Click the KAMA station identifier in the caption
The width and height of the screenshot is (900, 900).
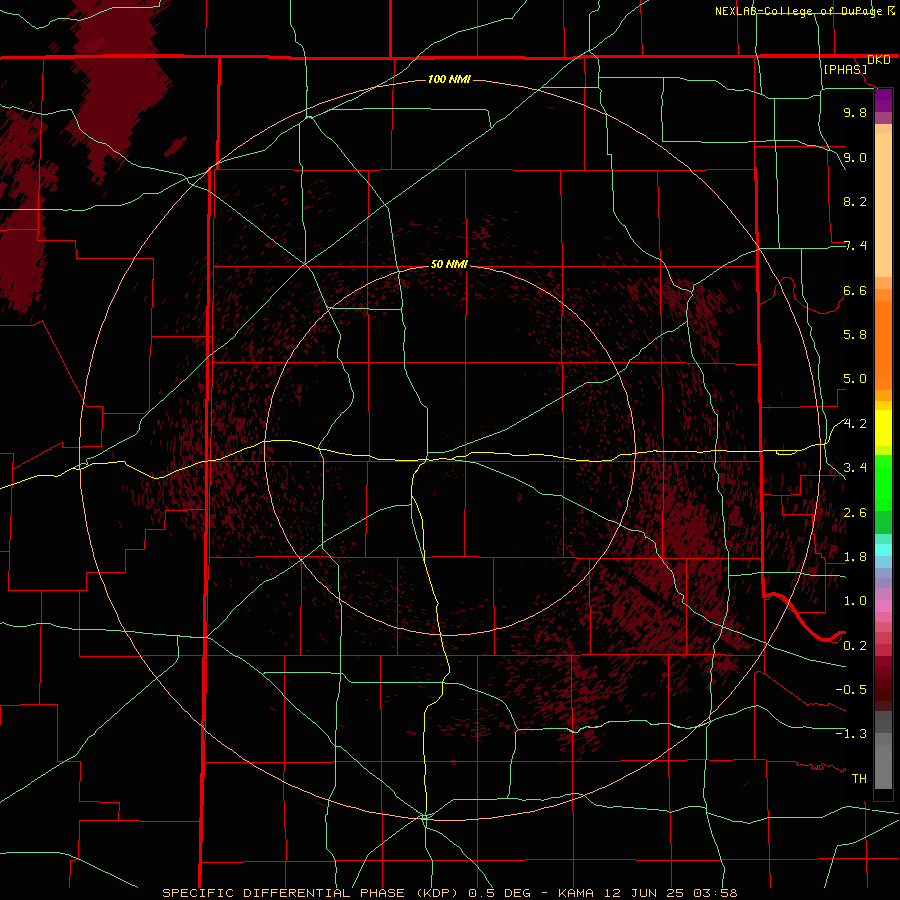(x=578, y=893)
